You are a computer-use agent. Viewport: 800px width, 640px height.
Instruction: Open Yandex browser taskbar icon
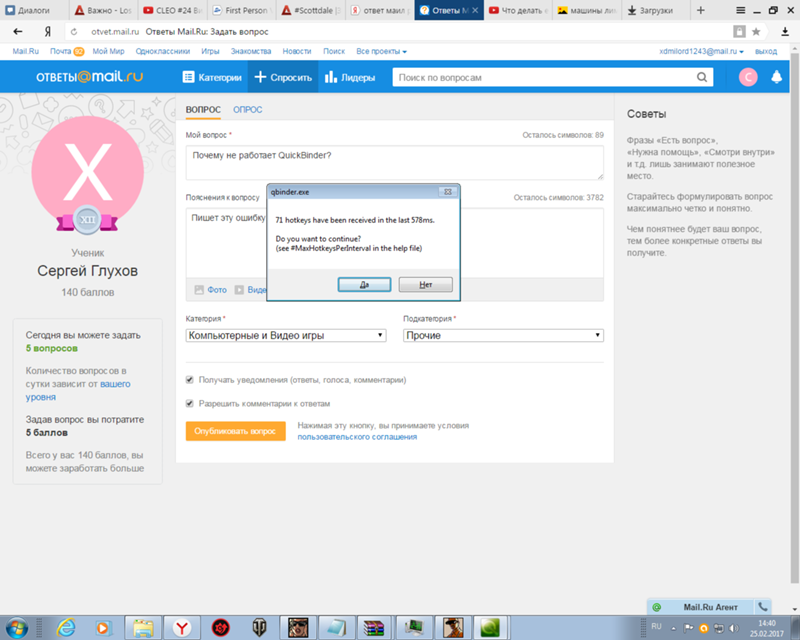(182, 627)
